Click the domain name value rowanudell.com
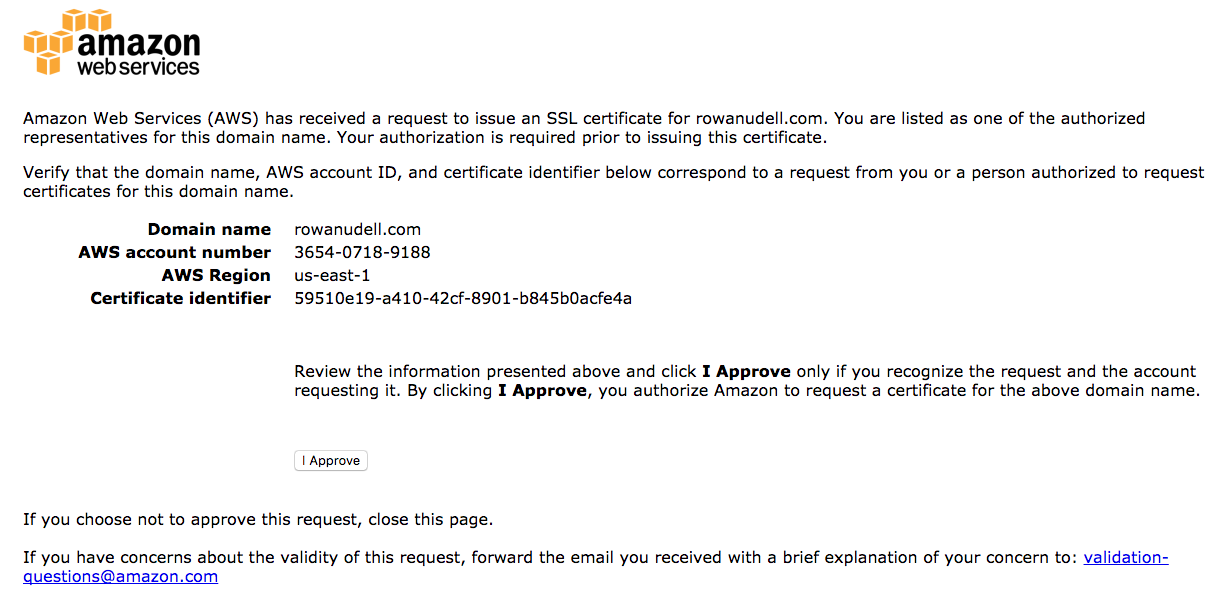Viewport: 1218px width, 599px height. [358, 230]
